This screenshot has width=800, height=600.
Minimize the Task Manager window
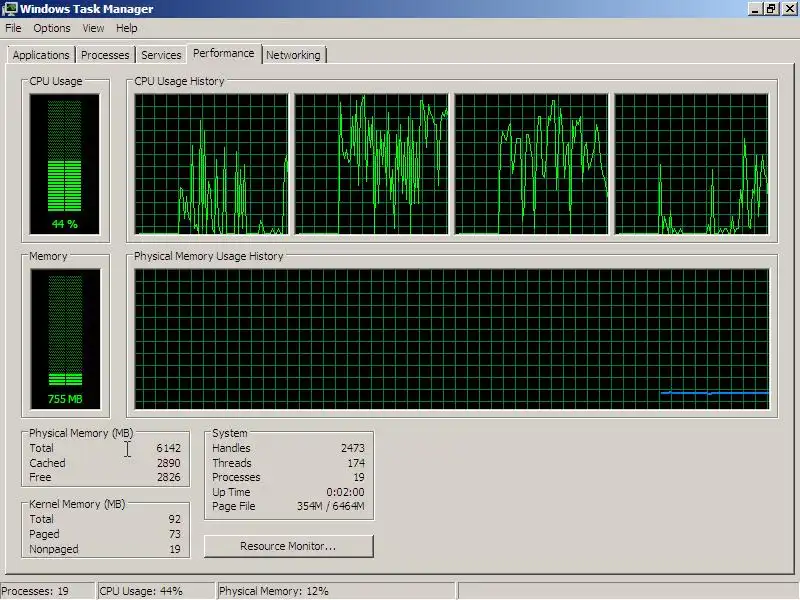pos(755,9)
